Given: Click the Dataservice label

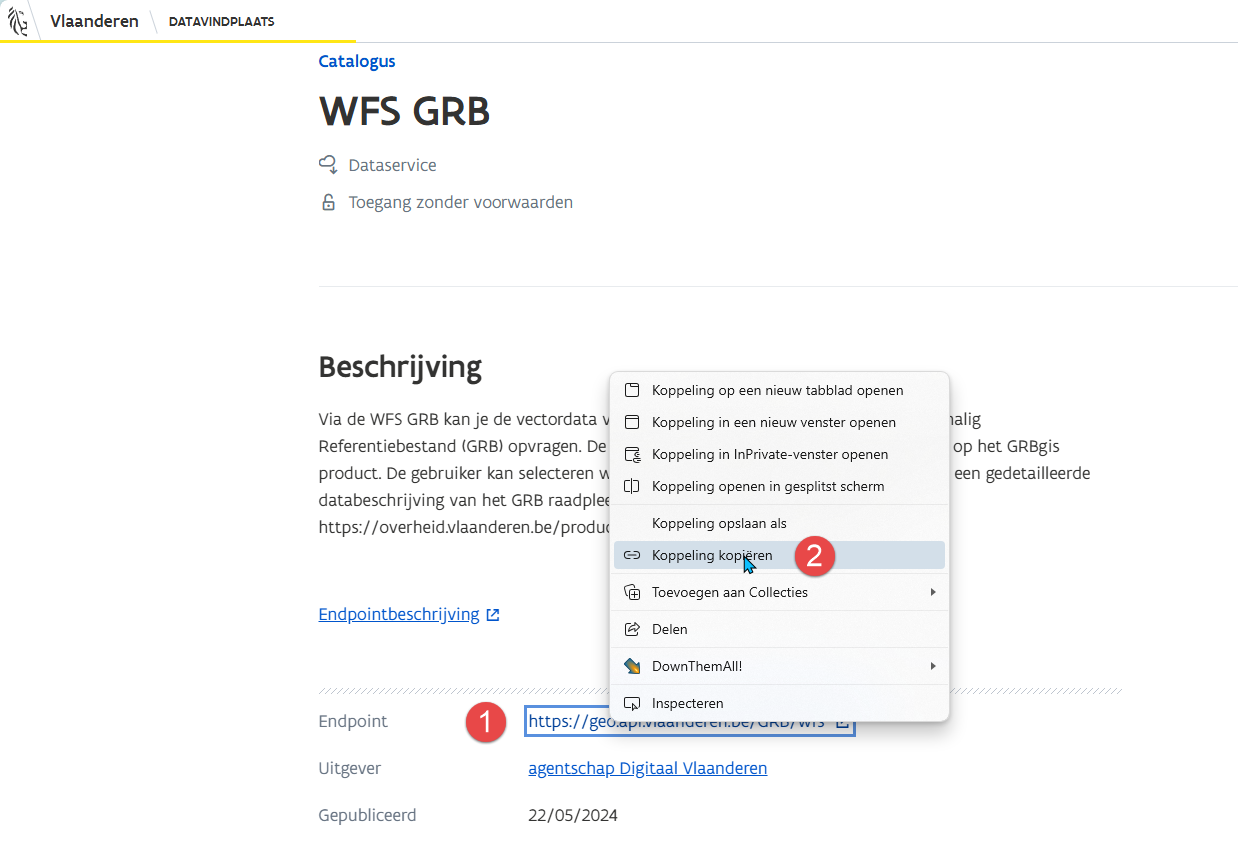Looking at the screenshot, I should tap(392, 165).
